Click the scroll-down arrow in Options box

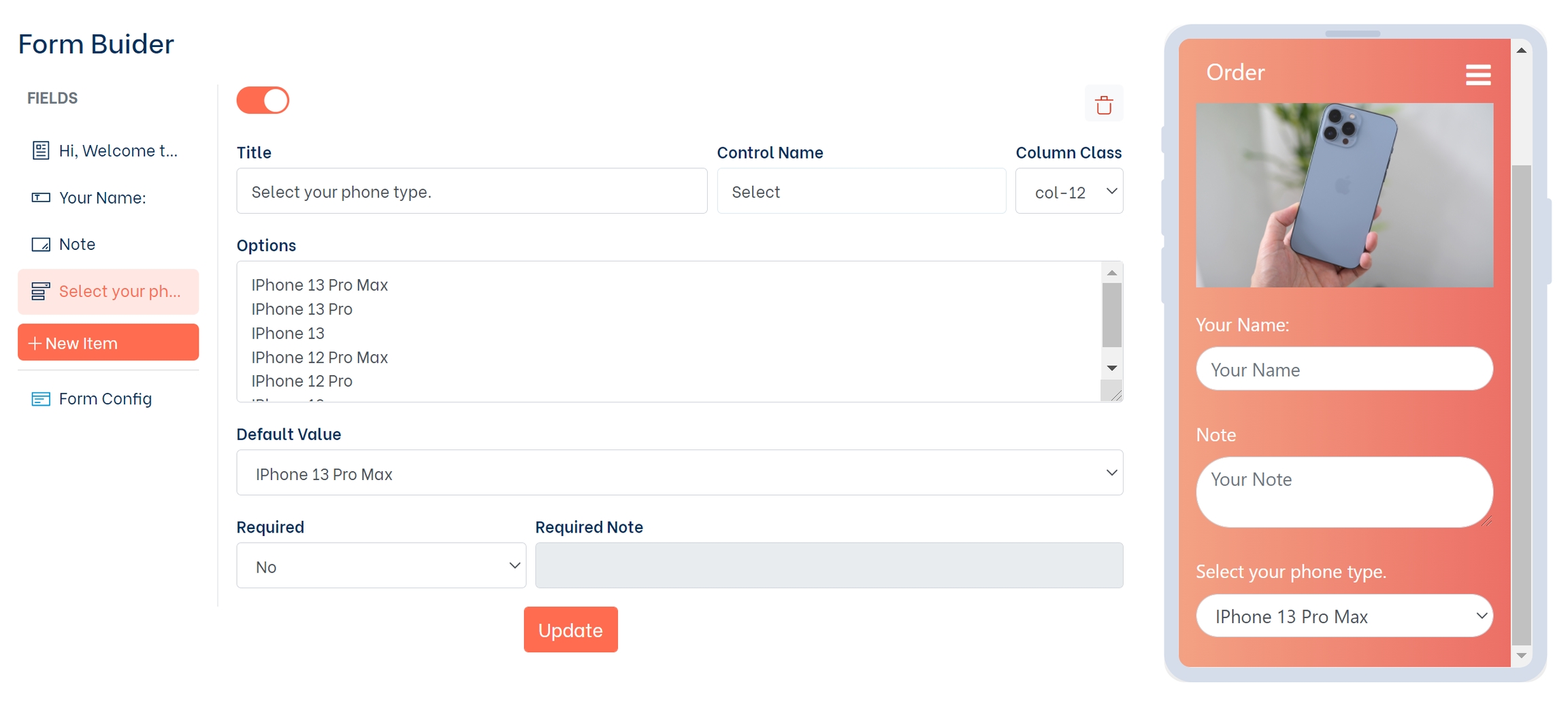pyautogui.click(x=1111, y=368)
